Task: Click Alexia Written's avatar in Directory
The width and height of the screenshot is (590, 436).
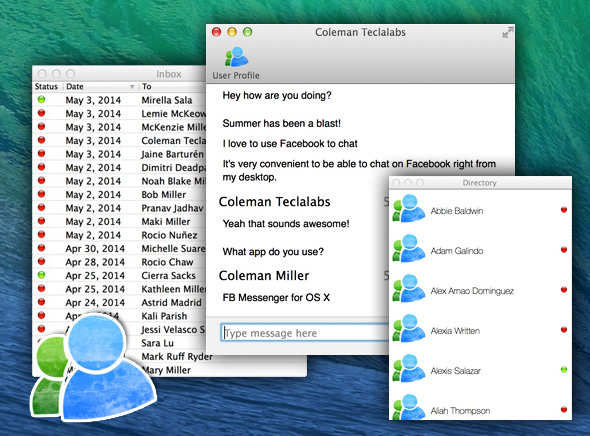Action: point(409,328)
